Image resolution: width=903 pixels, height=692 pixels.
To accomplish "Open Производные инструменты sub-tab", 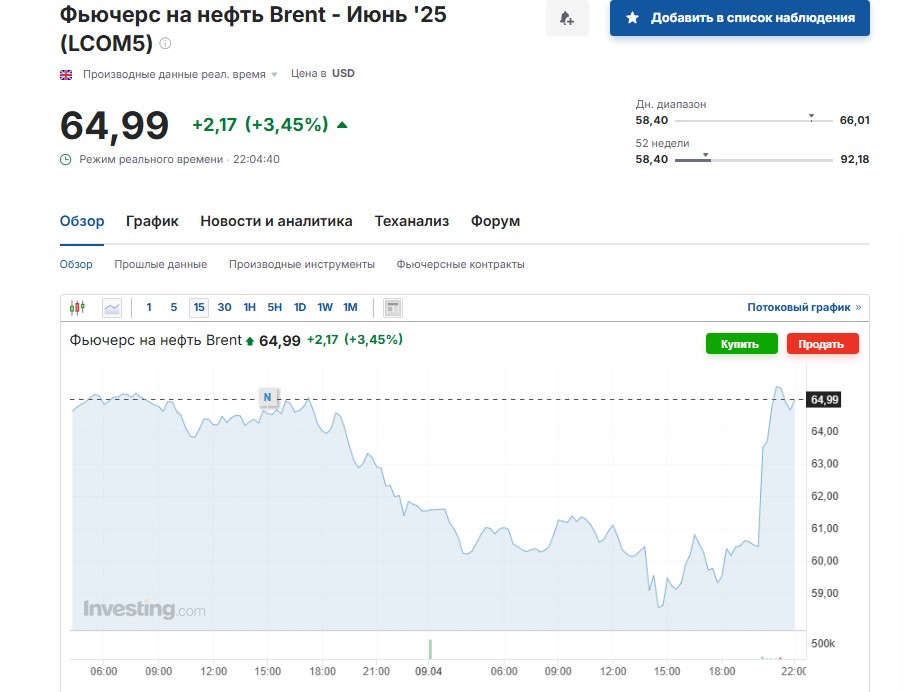I will [302, 264].
